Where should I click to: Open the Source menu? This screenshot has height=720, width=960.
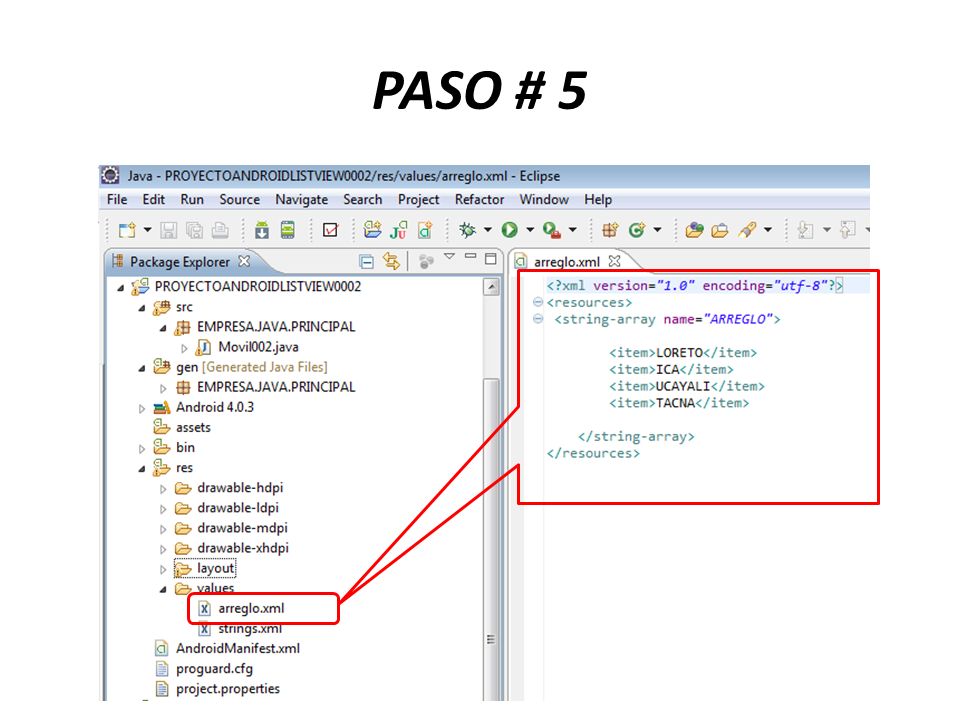[239, 200]
